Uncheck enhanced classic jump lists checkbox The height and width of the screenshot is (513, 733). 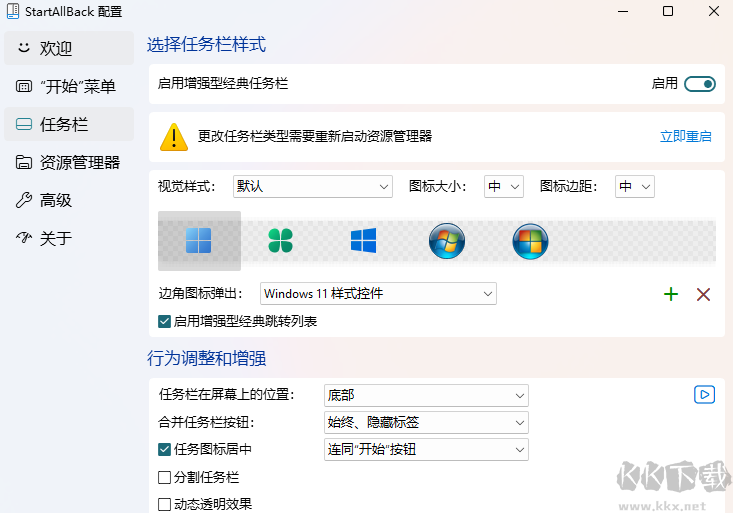click(165, 322)
